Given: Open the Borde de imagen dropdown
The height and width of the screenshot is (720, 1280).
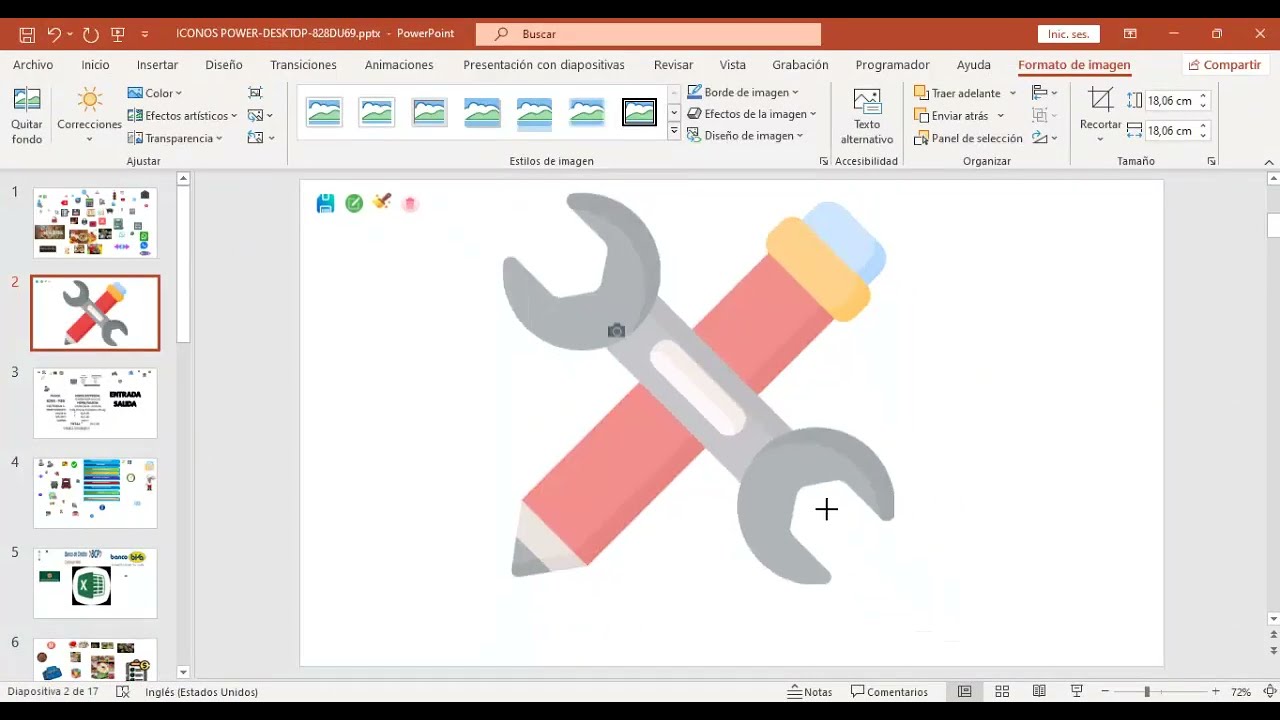Looking at the screenshot, I should coord(743,92).
